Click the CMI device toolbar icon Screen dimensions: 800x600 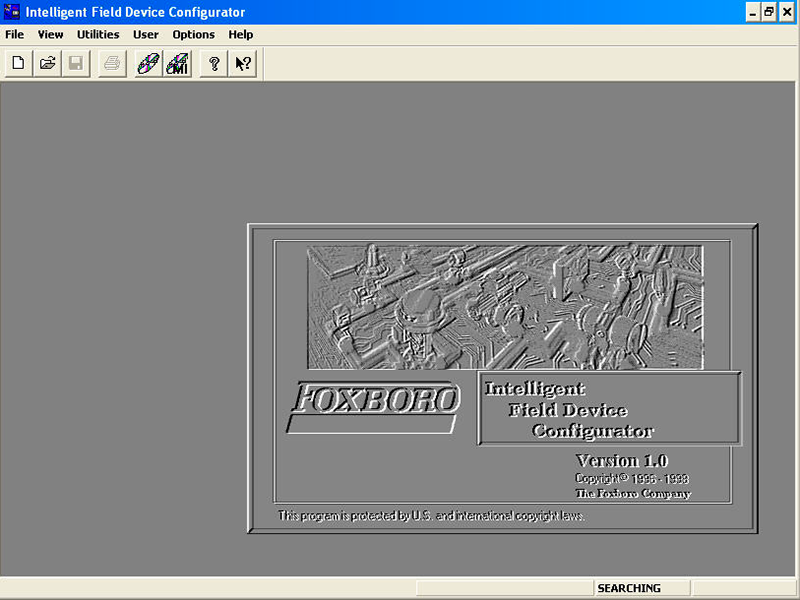click(x=178, y=63)
